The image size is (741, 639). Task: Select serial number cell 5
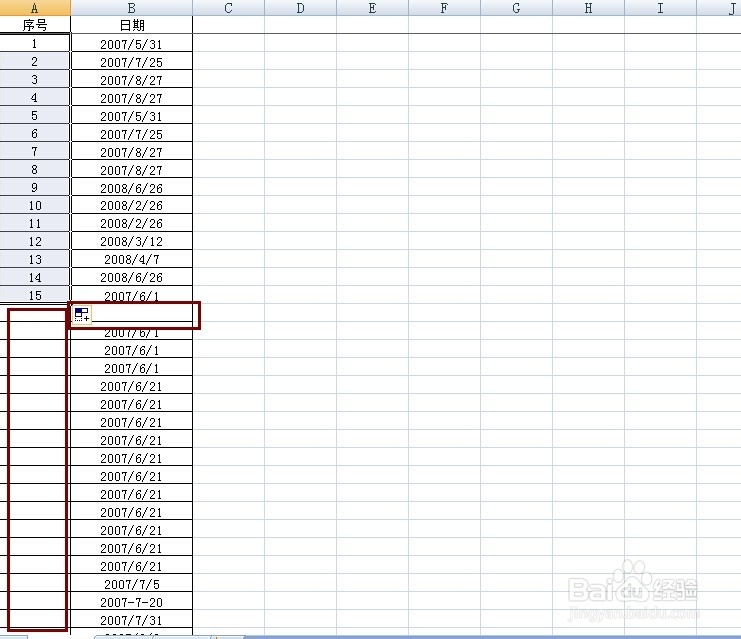tap(35, 115)
